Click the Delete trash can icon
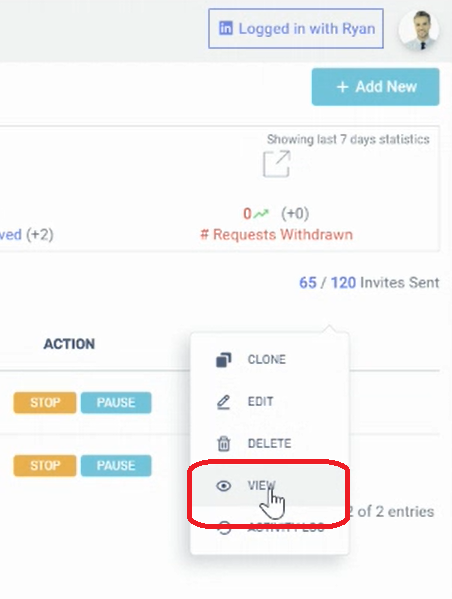 point(224,444)
